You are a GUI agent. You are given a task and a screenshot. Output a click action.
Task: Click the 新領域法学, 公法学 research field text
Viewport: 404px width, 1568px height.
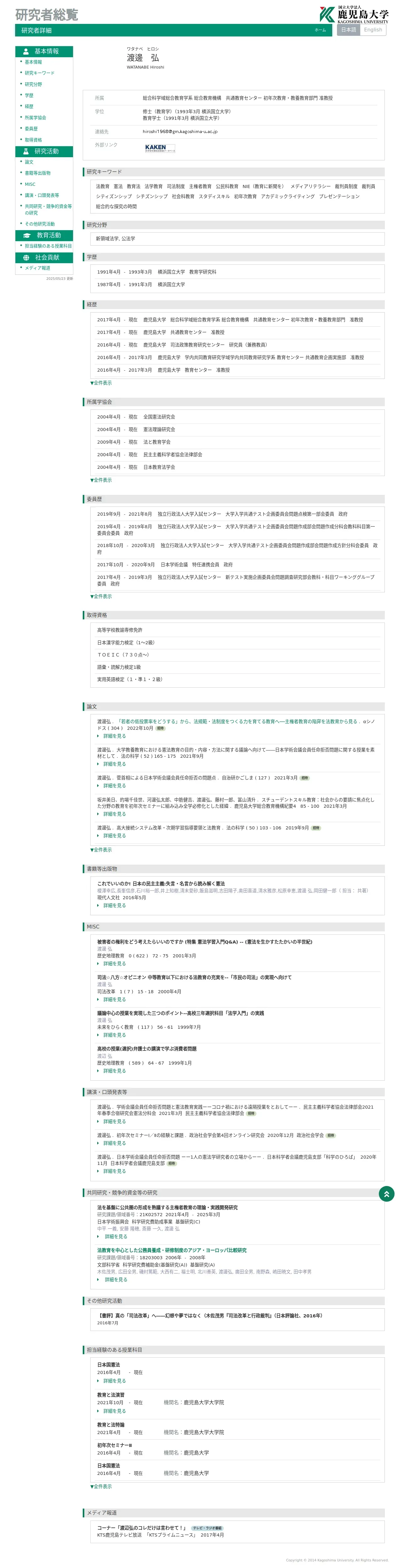[115, 239]
